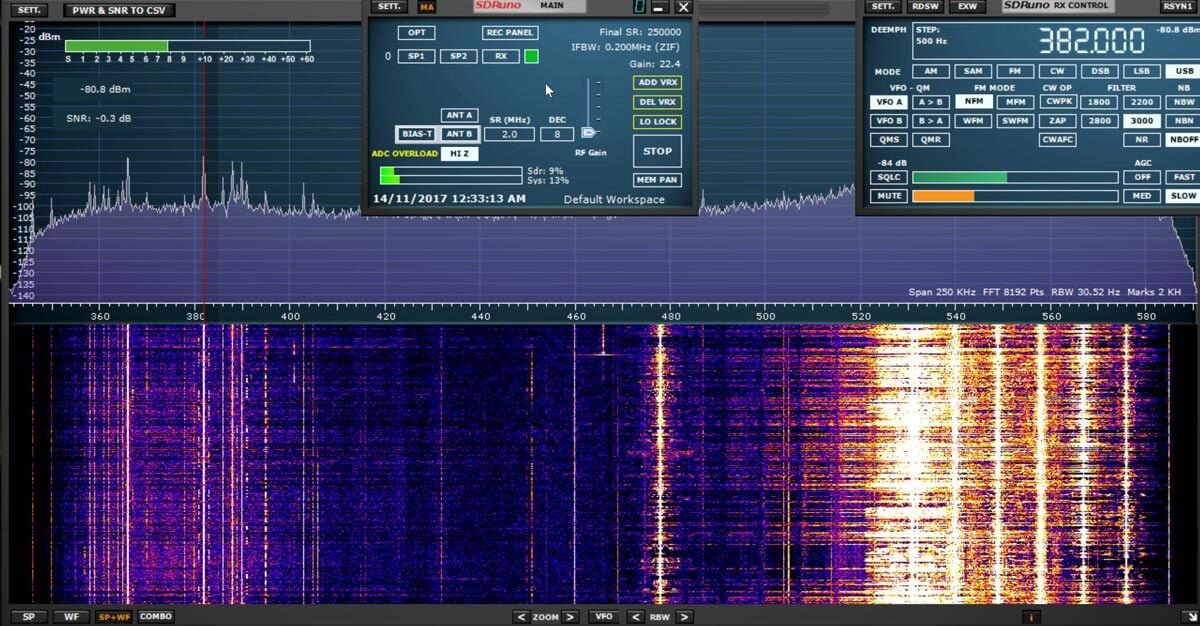This screenshot has width=1200, height=626.
Task: Open the SR (MHz) 2.0 sample rate field
Action: click(x=509, y=134)
